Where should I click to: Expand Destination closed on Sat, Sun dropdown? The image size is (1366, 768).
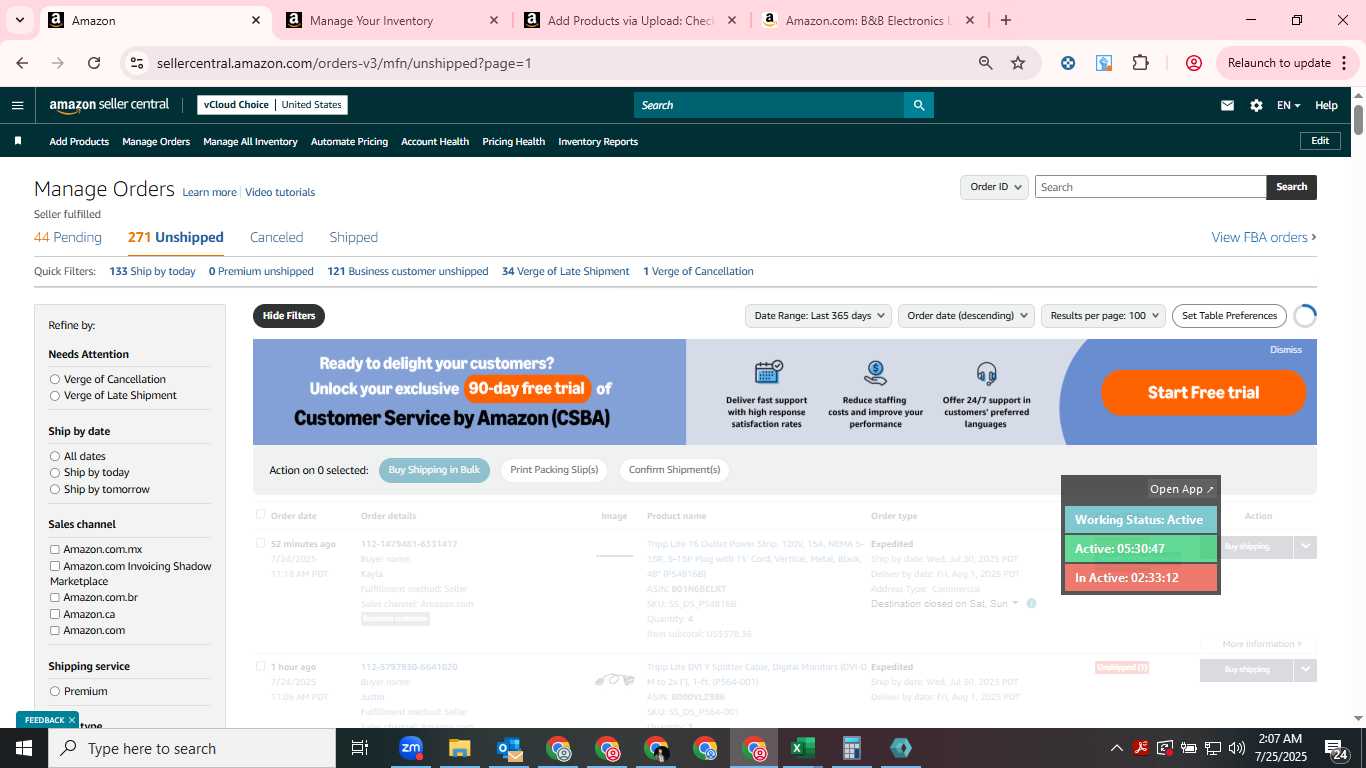945,603
